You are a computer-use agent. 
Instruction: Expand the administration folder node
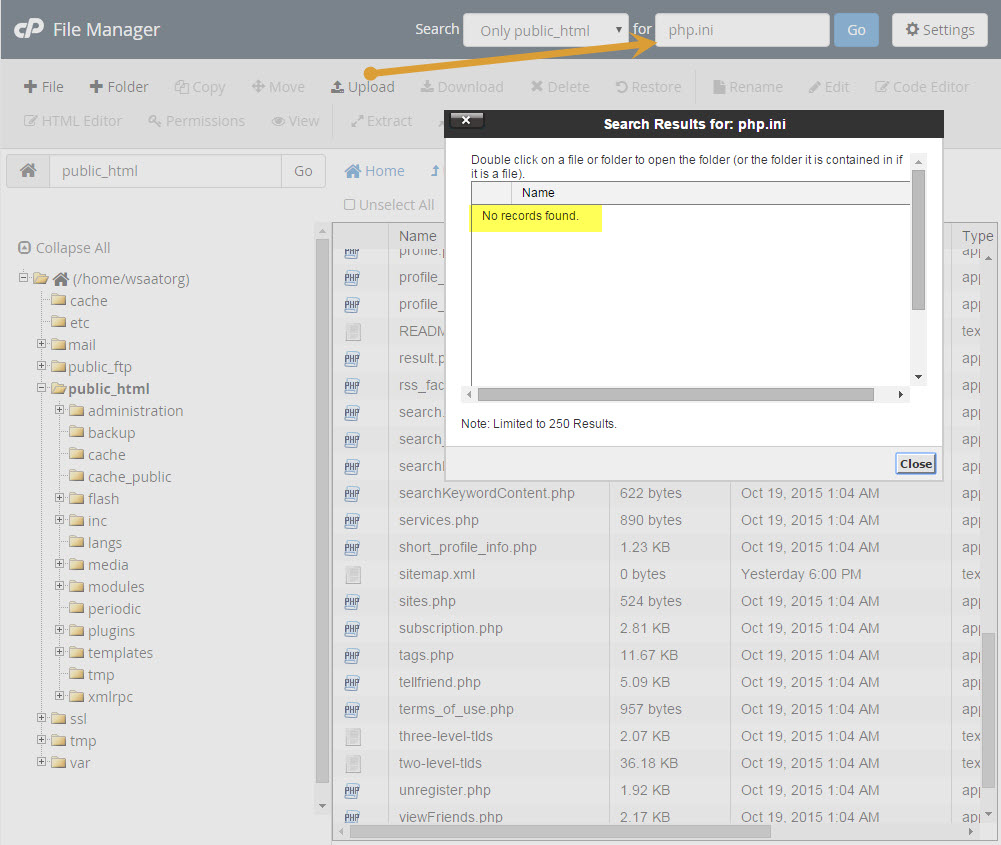[x=60, y=410]
